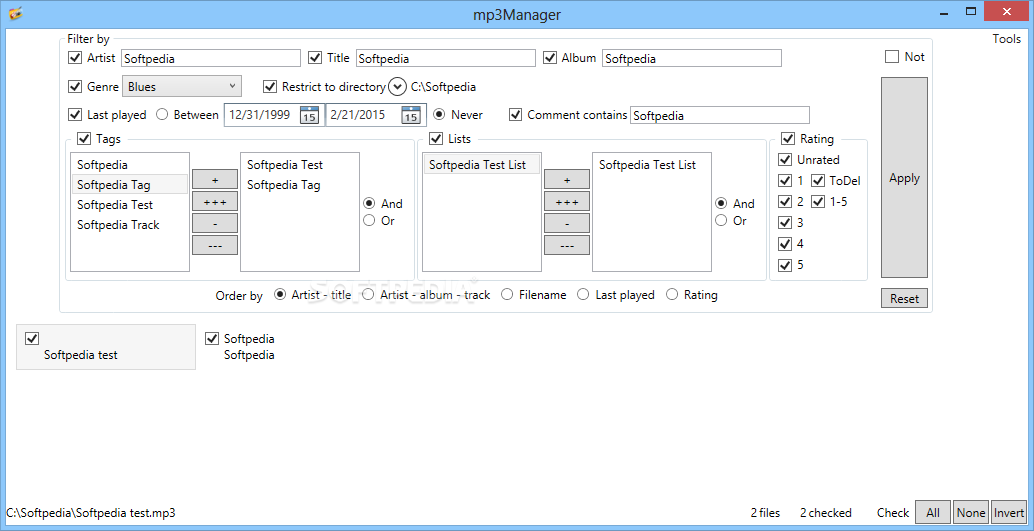
Task: Remove all lists with --- button in Lists
Action: pos(567,245)
